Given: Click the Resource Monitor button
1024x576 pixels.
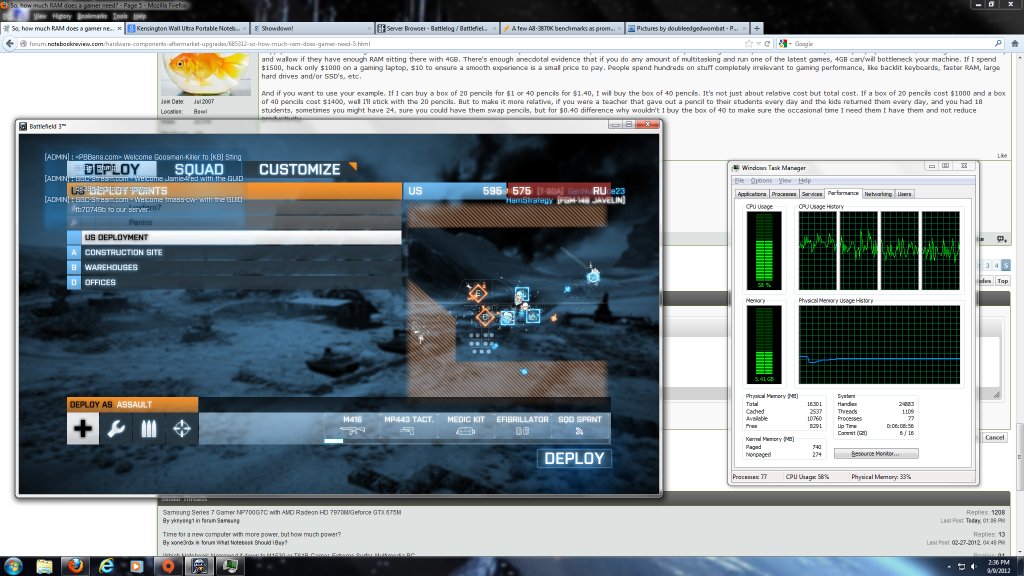Looking at the screenshot, I should click(876, 453).
